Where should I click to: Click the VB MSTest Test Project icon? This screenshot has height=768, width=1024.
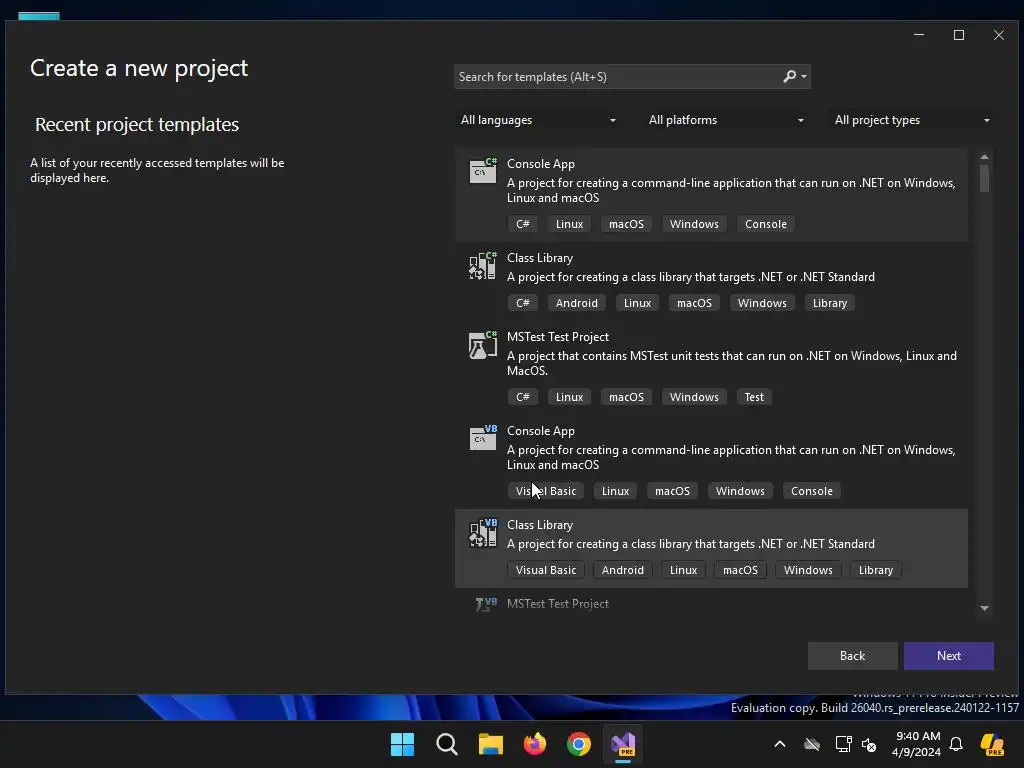pos(486,604)
